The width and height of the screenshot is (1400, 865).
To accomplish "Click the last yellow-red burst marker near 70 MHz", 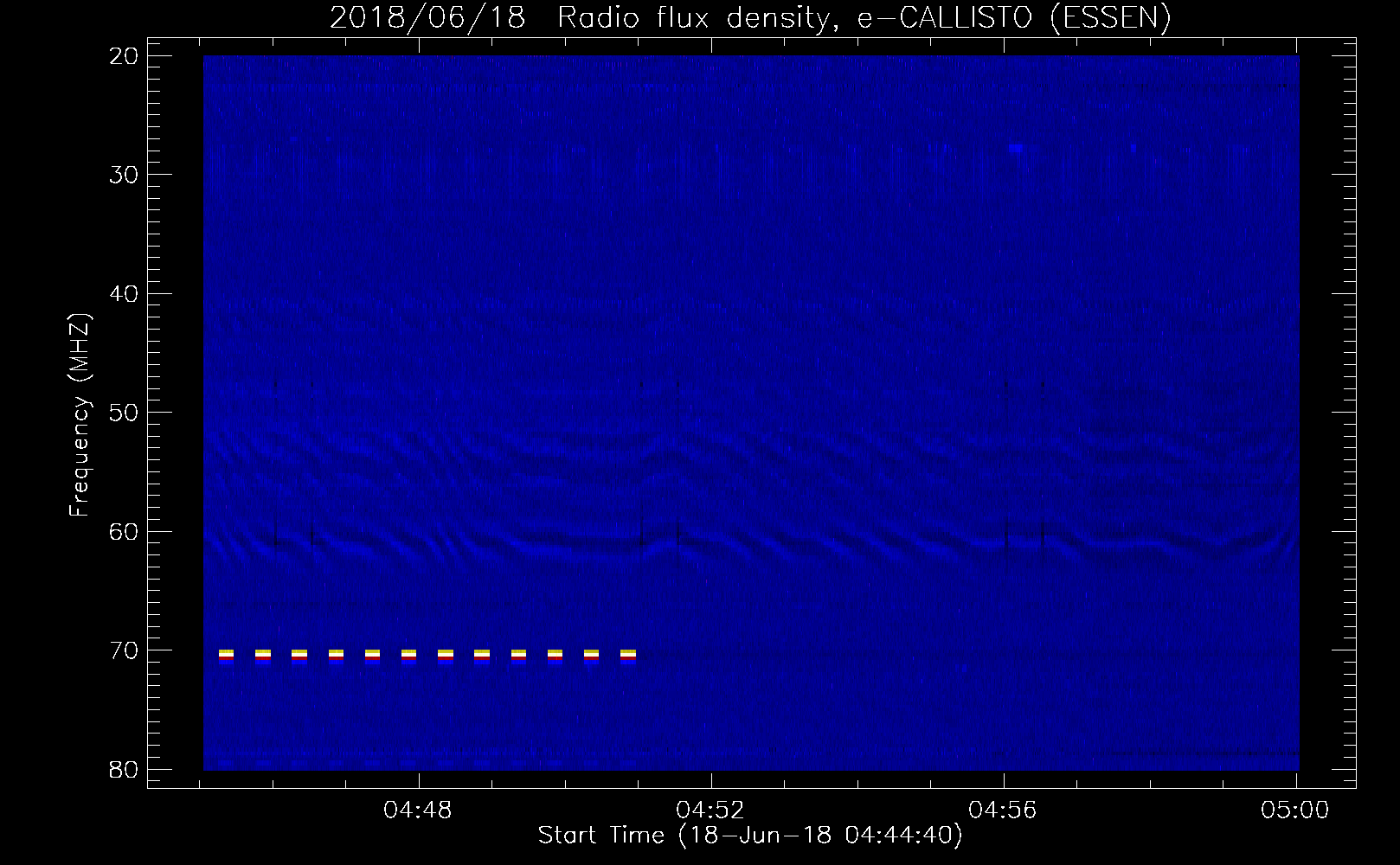I will (628, 655).
